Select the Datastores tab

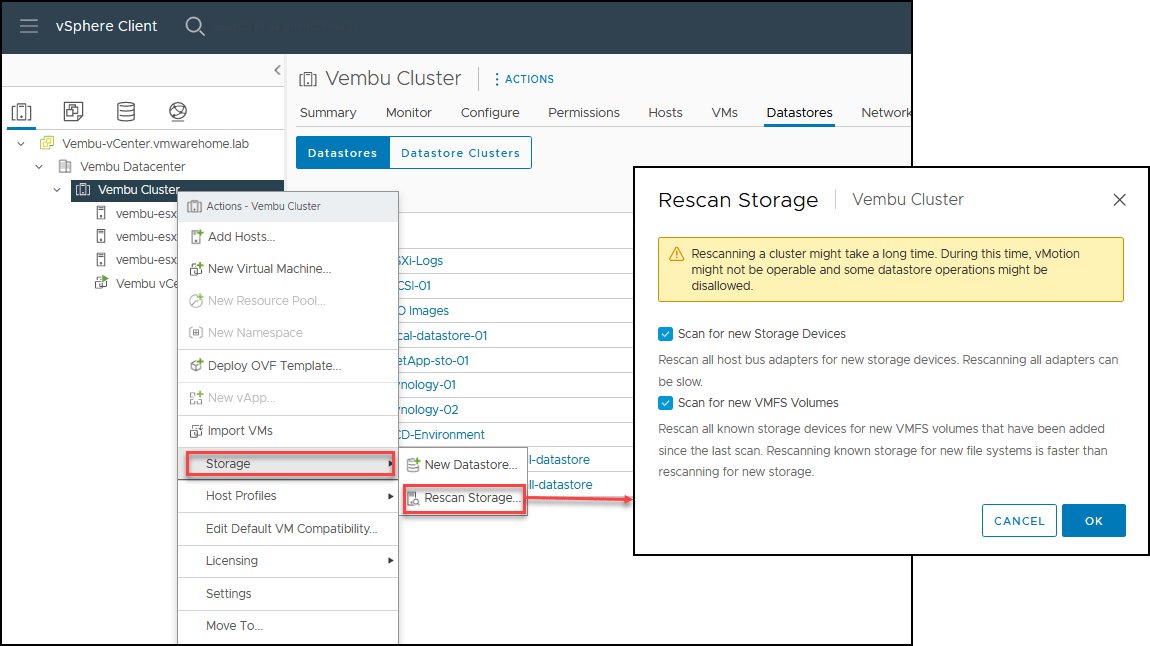click(x=799, y=113)
